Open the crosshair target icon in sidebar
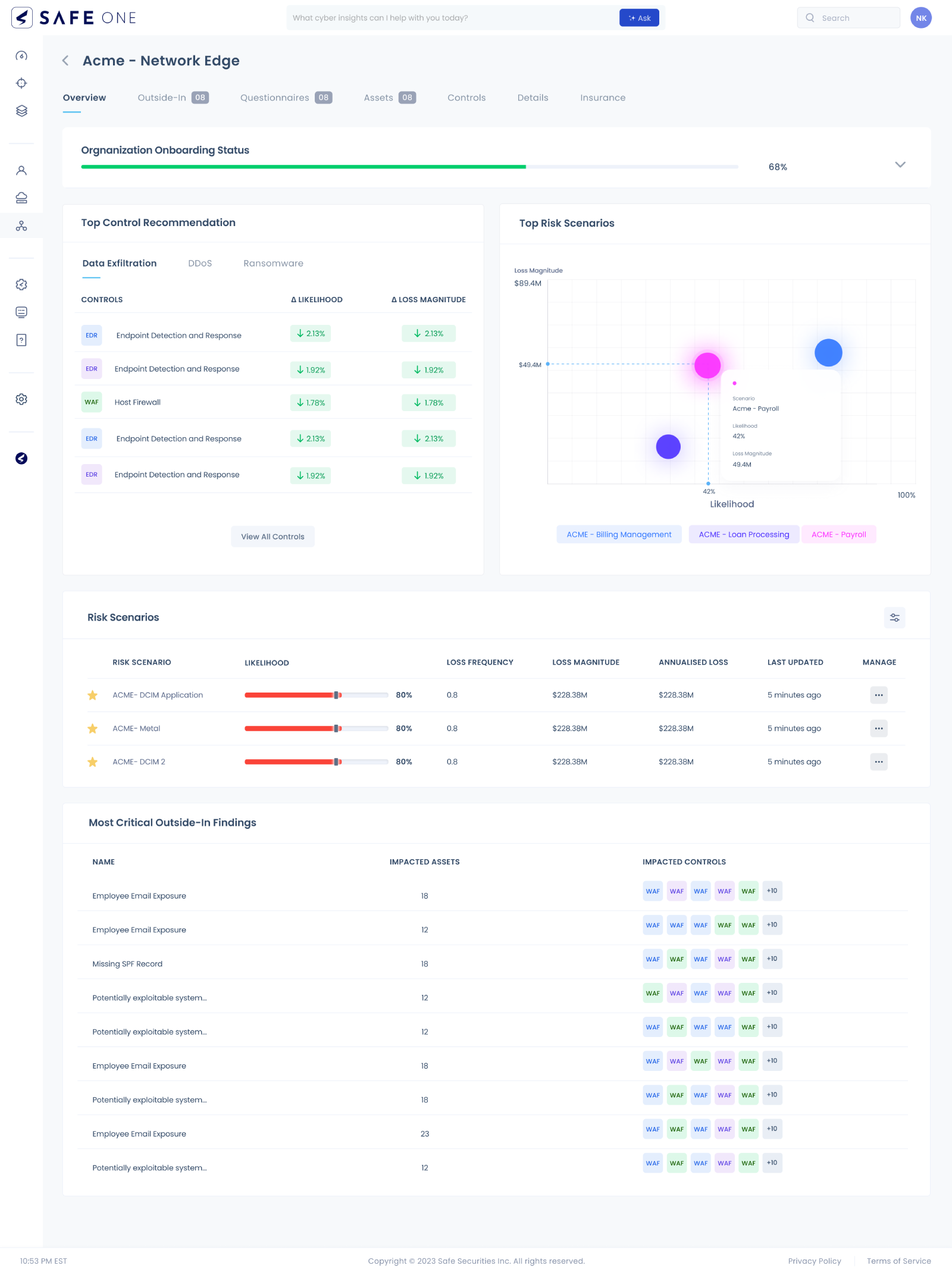 pos(21,83)
